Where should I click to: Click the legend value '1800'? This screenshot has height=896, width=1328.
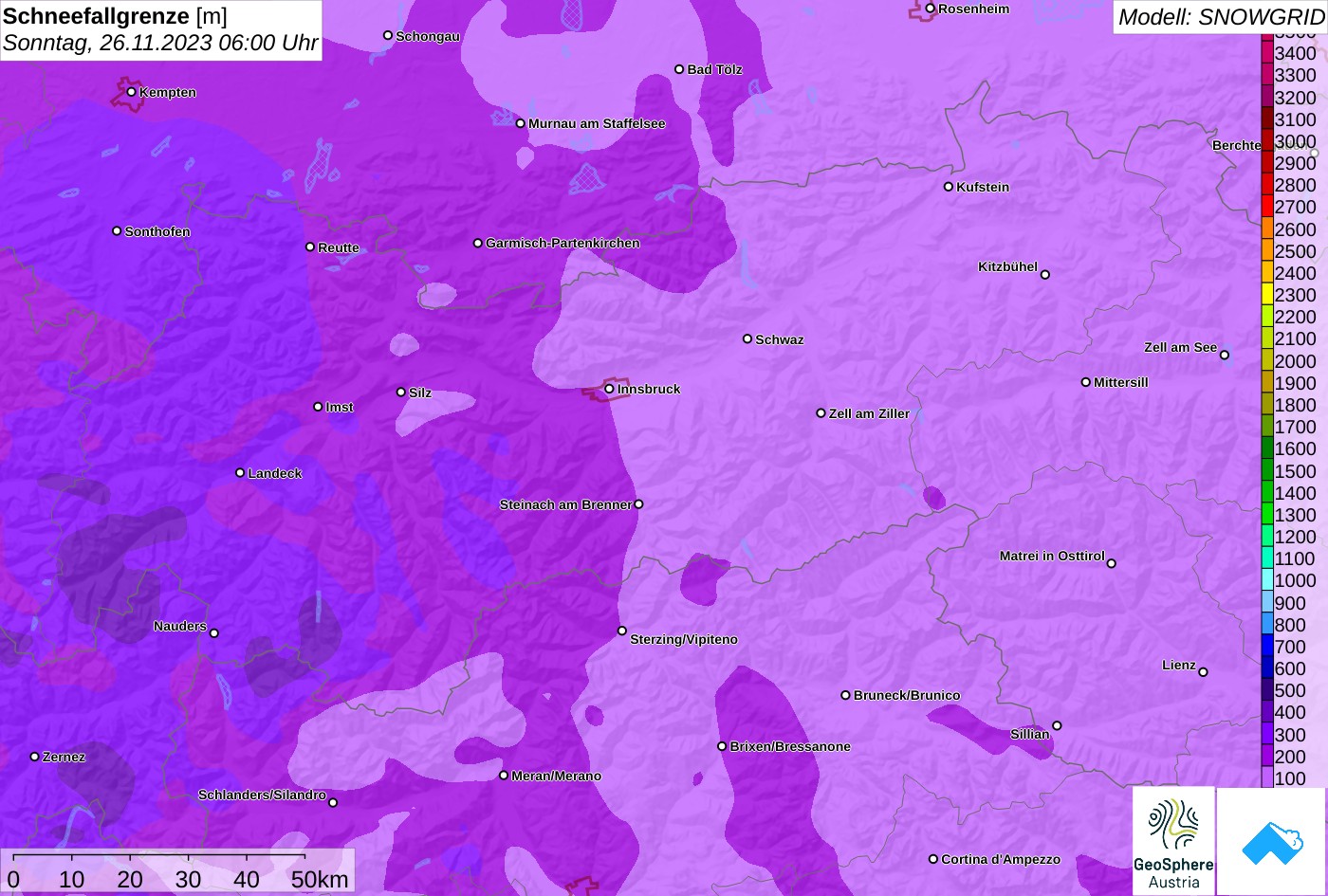coord(1296,405)
